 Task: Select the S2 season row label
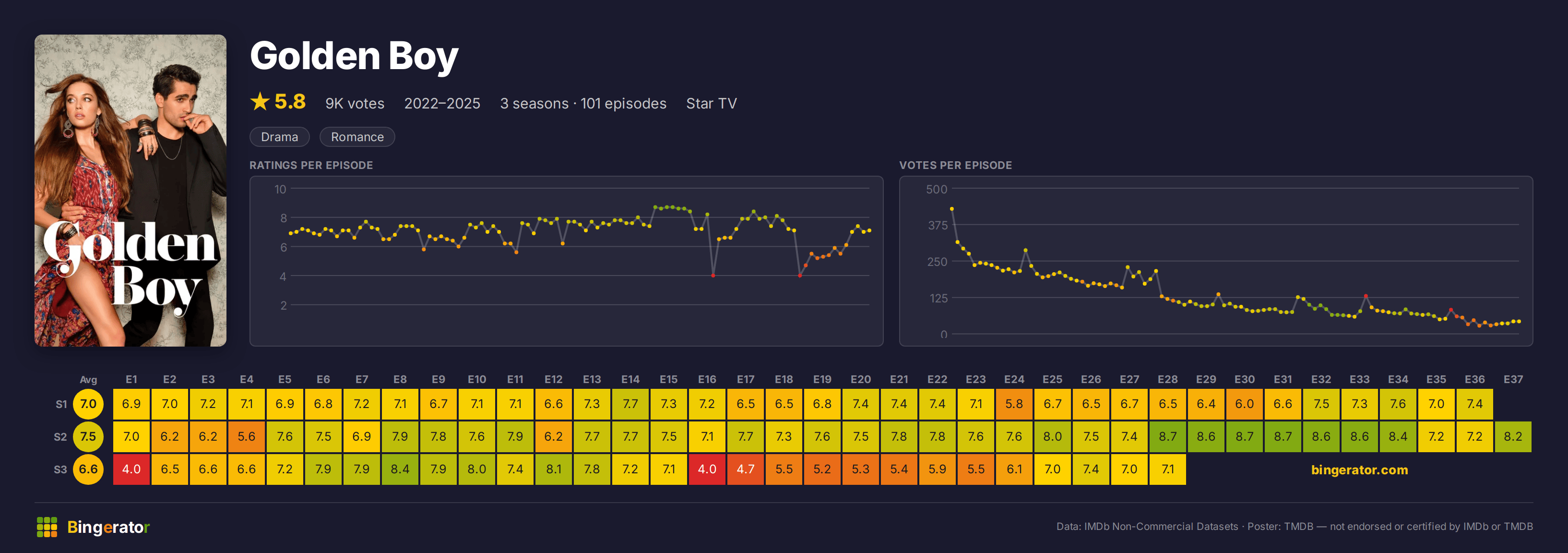(x=60, y=437)
